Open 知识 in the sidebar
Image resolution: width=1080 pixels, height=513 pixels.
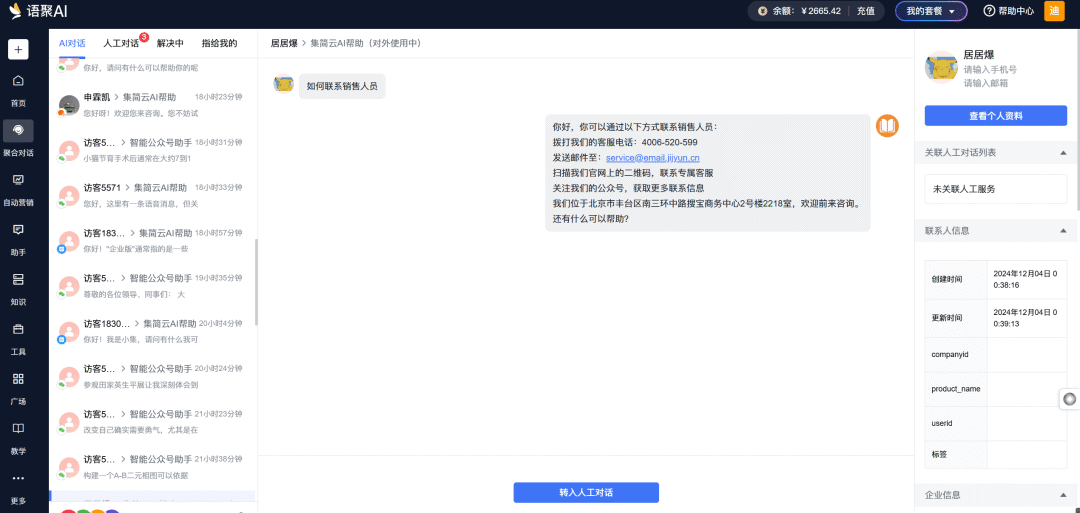pyautogui.click(x=18, y=289)
